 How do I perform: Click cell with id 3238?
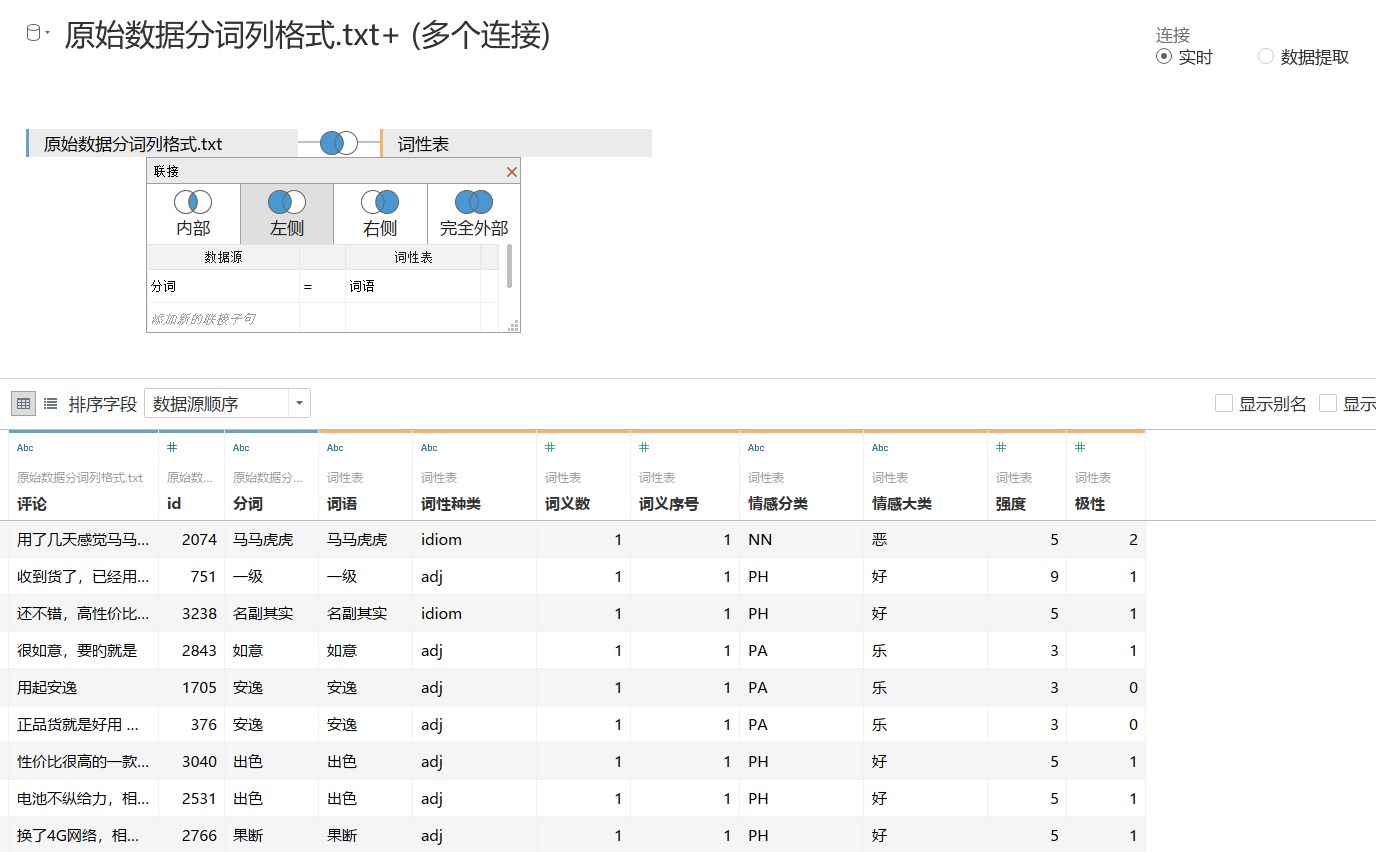pyautogui.click(x=192, y=613)
